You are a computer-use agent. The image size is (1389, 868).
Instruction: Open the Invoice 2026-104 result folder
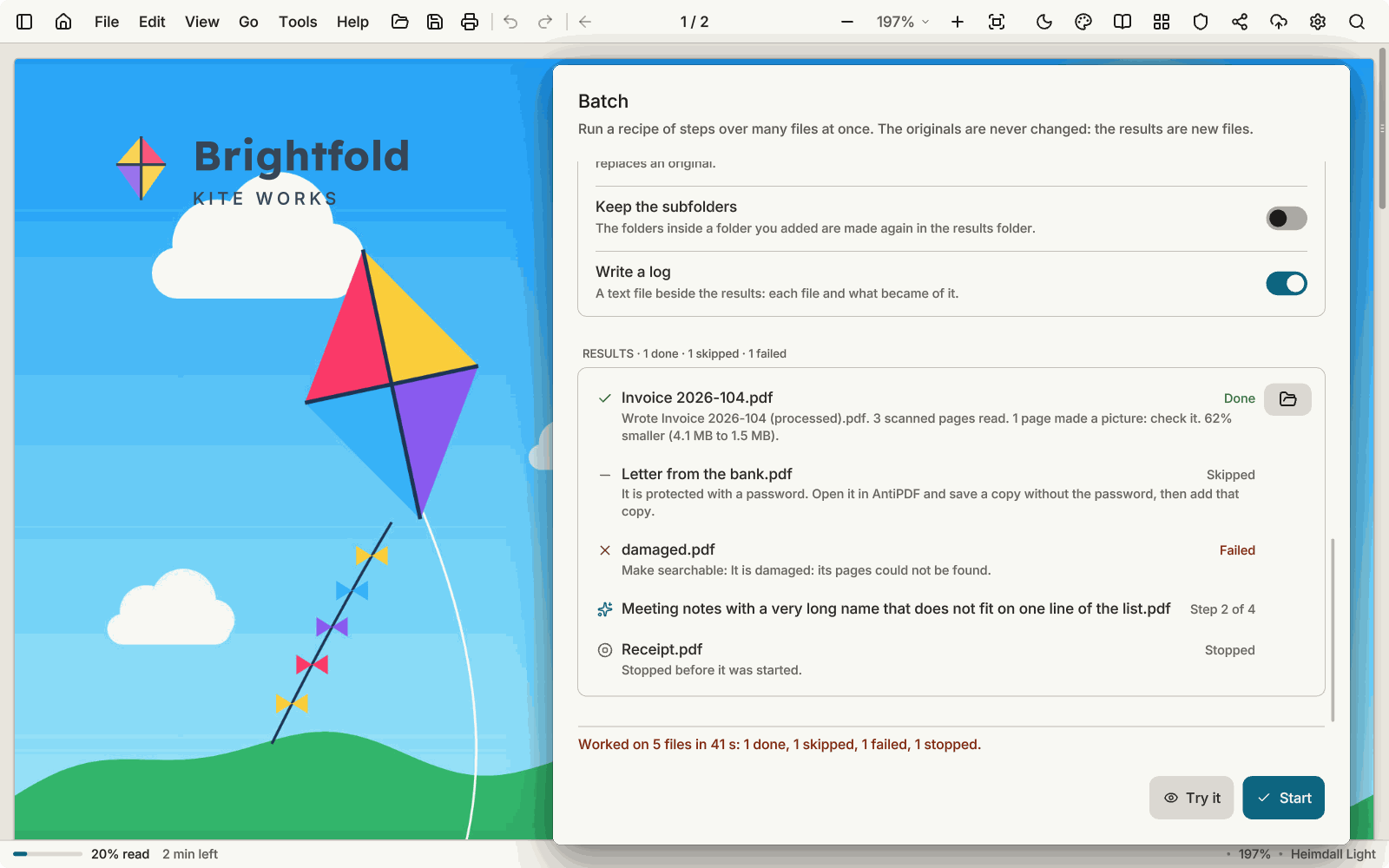point(1287,399)
